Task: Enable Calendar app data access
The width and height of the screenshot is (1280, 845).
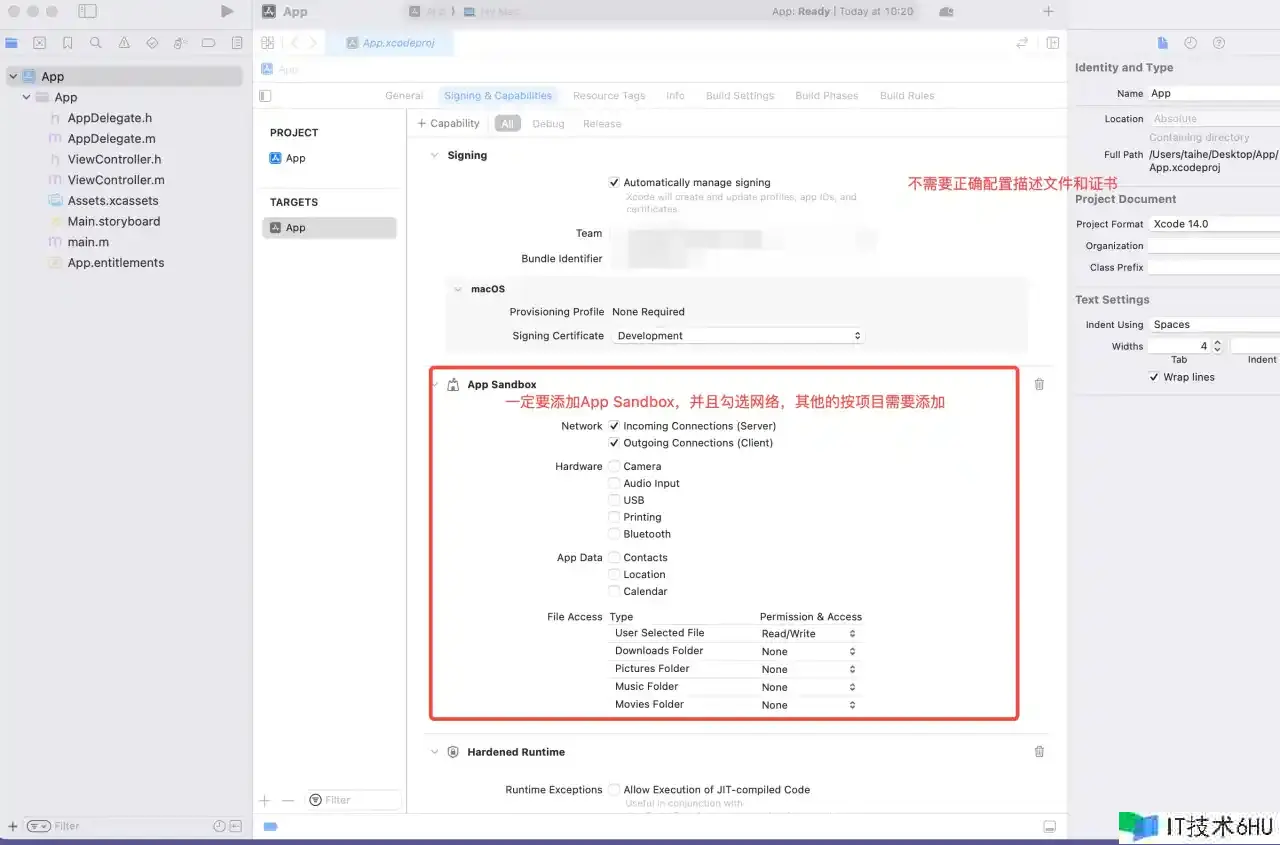Action: pos(614,591)
